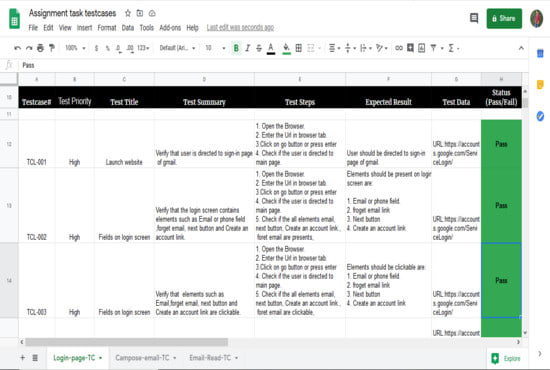550x370 pixels.
Task: Click the formula bar containing Pass
Action: (x=274, y=65)
